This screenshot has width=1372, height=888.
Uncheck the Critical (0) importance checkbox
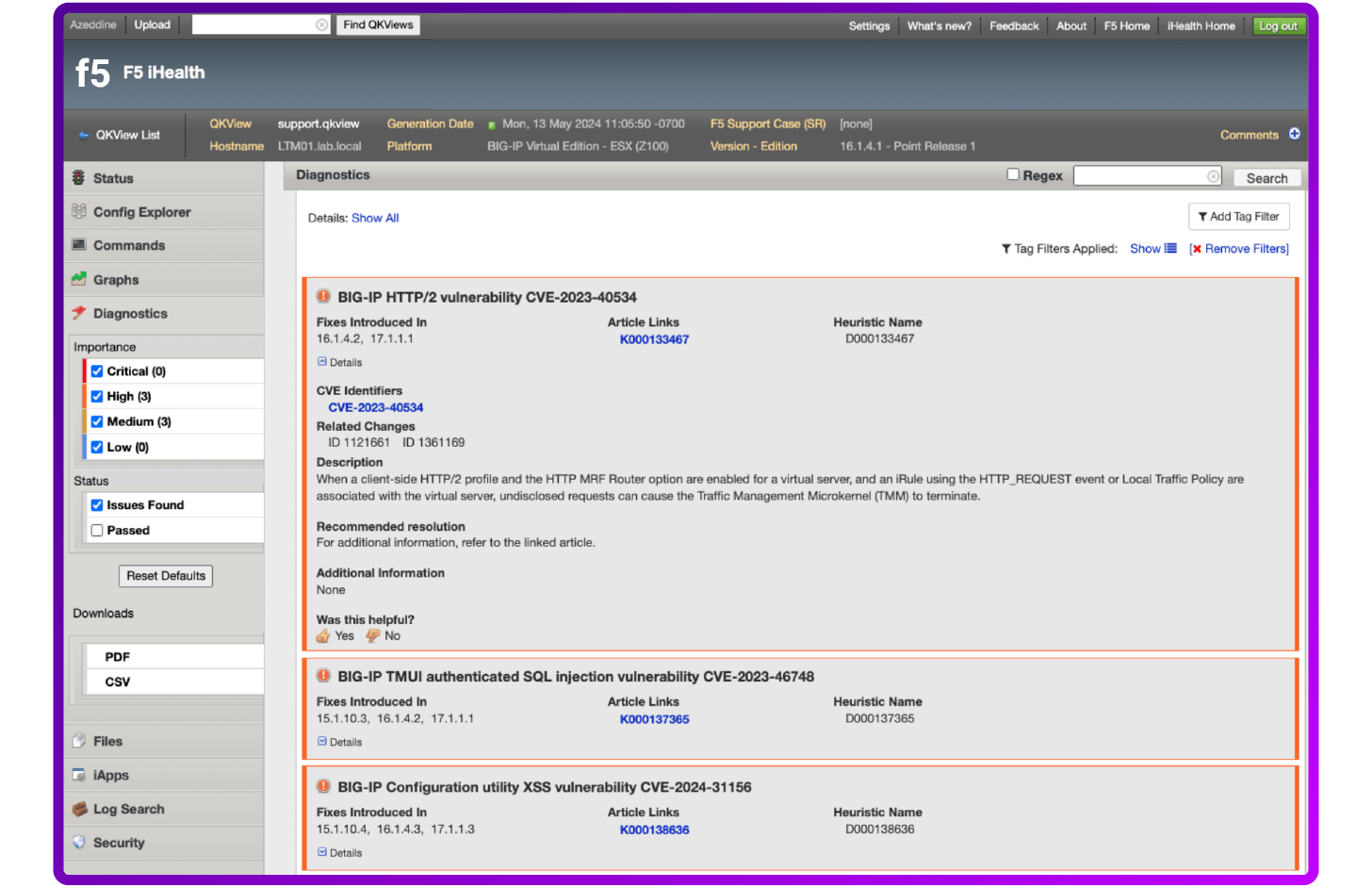click(x=97, y=371)
